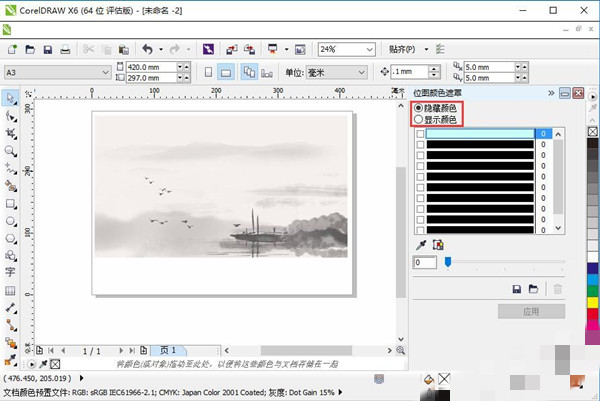
Task: Save the color mask with the disk icon
Action: 517,289
